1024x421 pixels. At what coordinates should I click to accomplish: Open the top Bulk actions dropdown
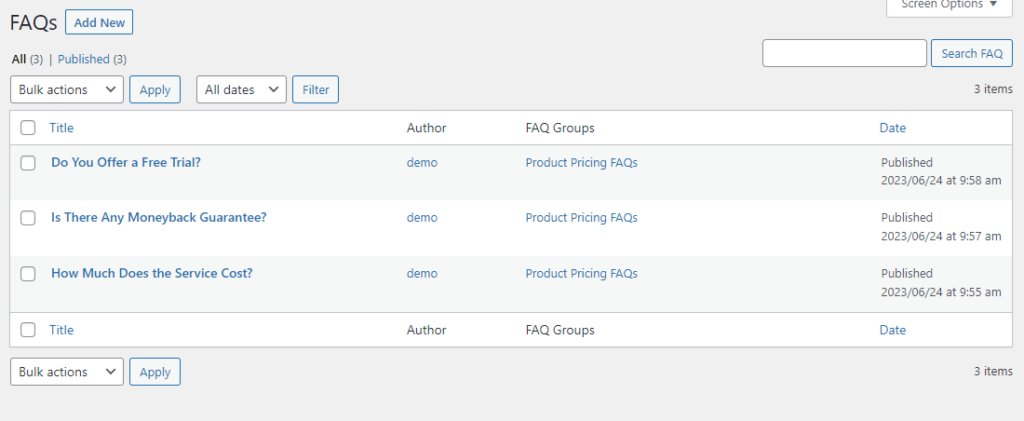tap(67, 89)
